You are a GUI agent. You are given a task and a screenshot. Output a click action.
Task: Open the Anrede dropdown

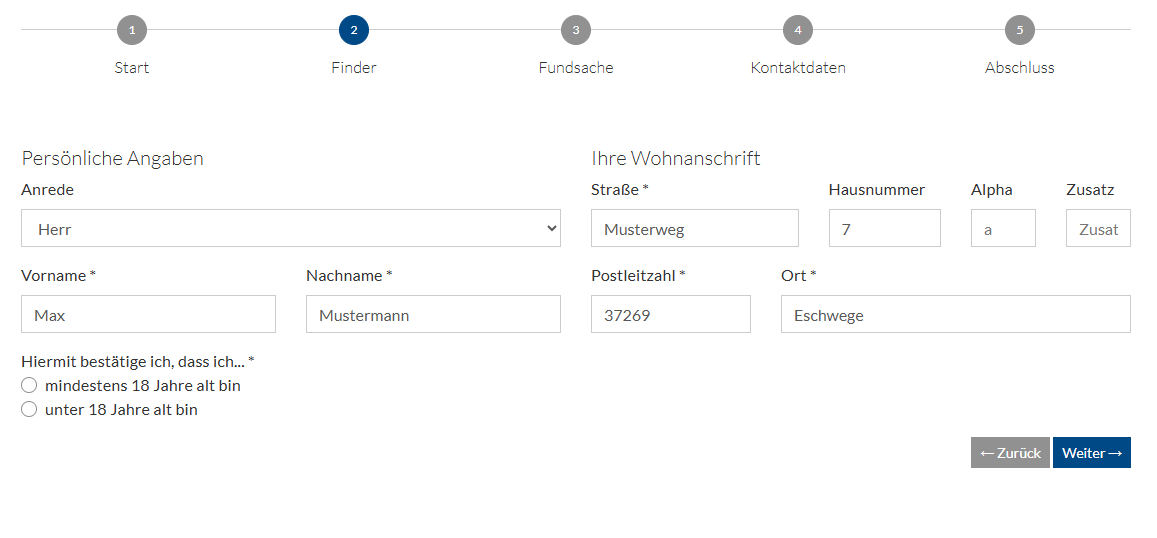[x=290, y=228]
